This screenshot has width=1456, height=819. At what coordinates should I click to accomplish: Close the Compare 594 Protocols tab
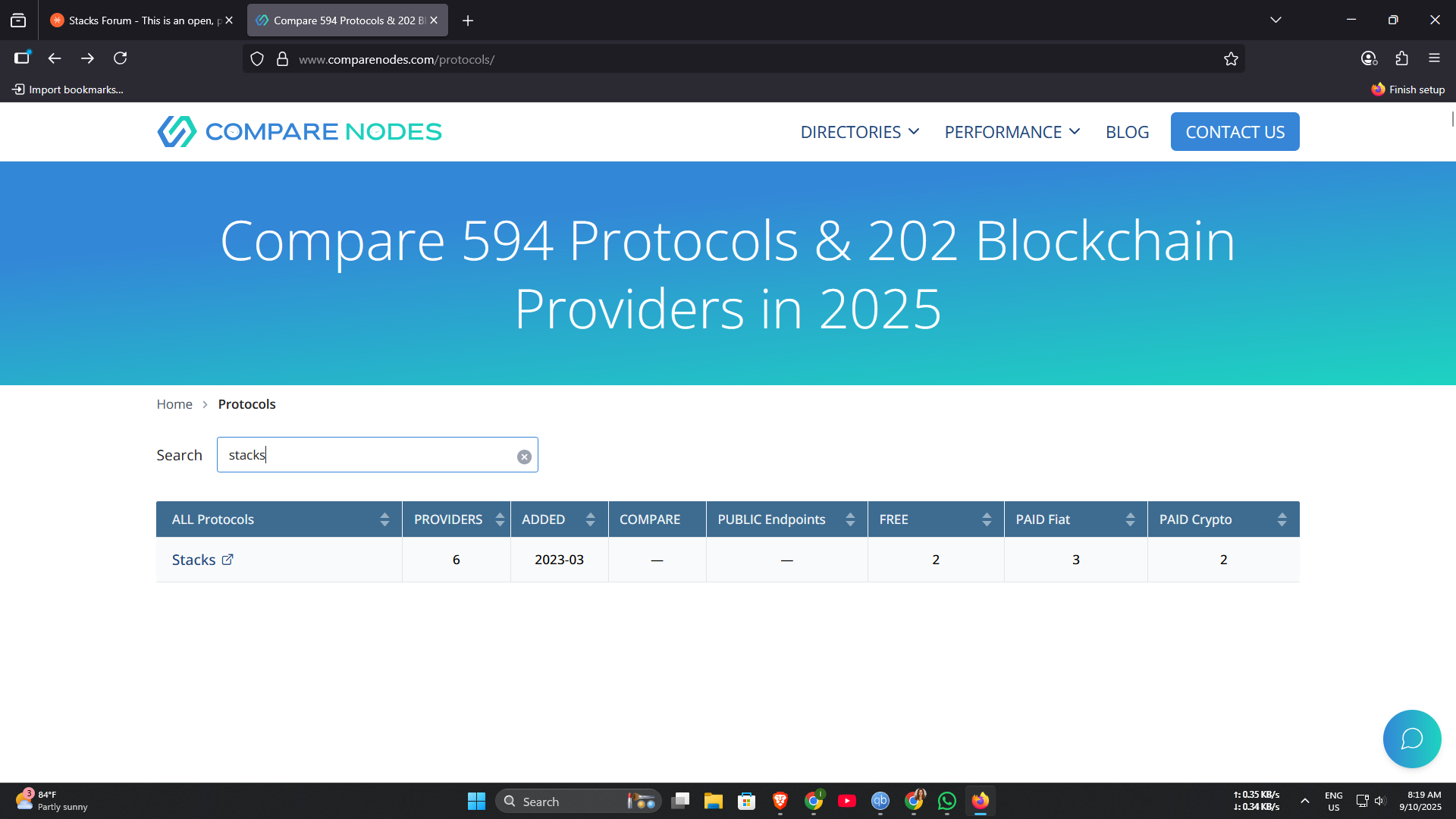pos(434,20)
